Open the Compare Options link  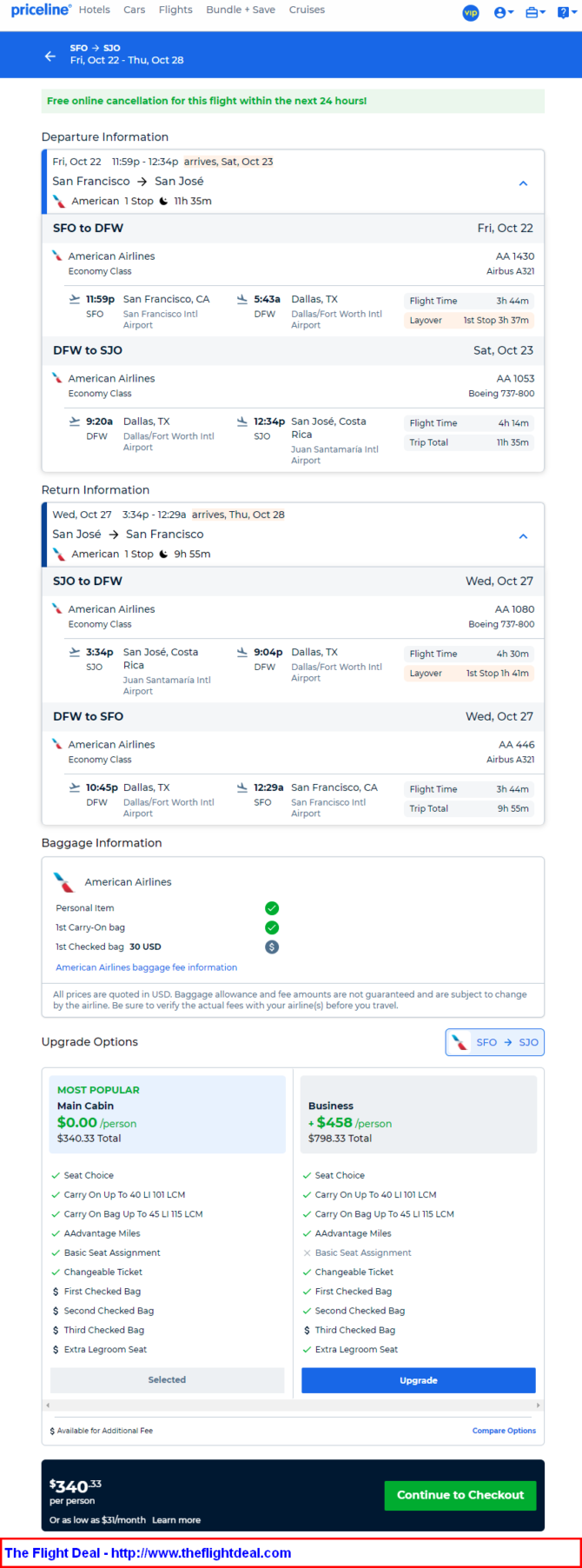click(504, 1431)
